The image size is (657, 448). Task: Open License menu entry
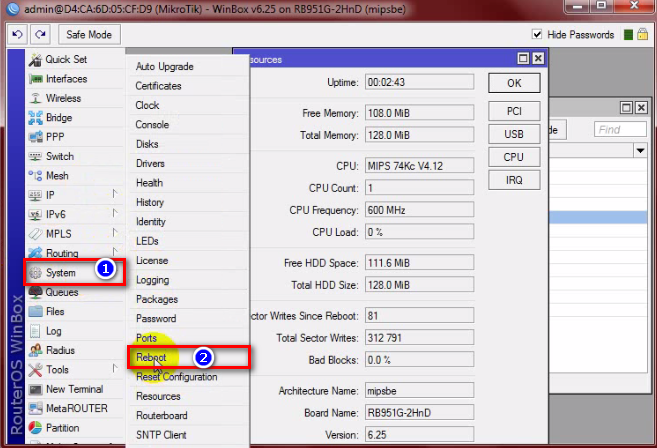pyautogui.click(x=152, y=261)
